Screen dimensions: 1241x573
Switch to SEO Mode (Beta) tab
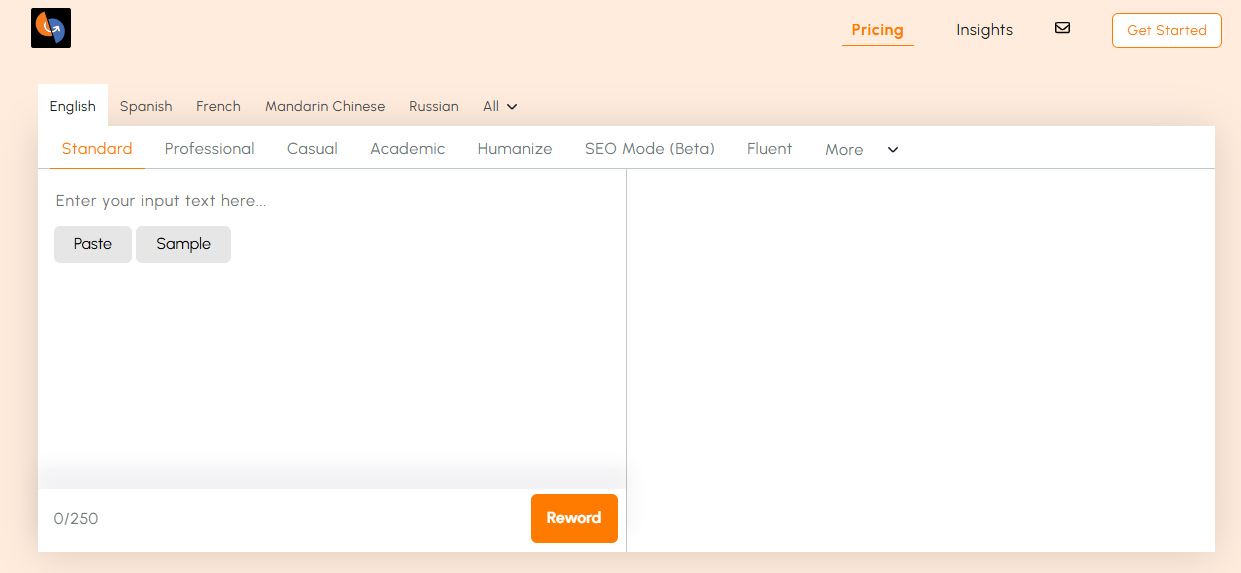pos(650,149)
